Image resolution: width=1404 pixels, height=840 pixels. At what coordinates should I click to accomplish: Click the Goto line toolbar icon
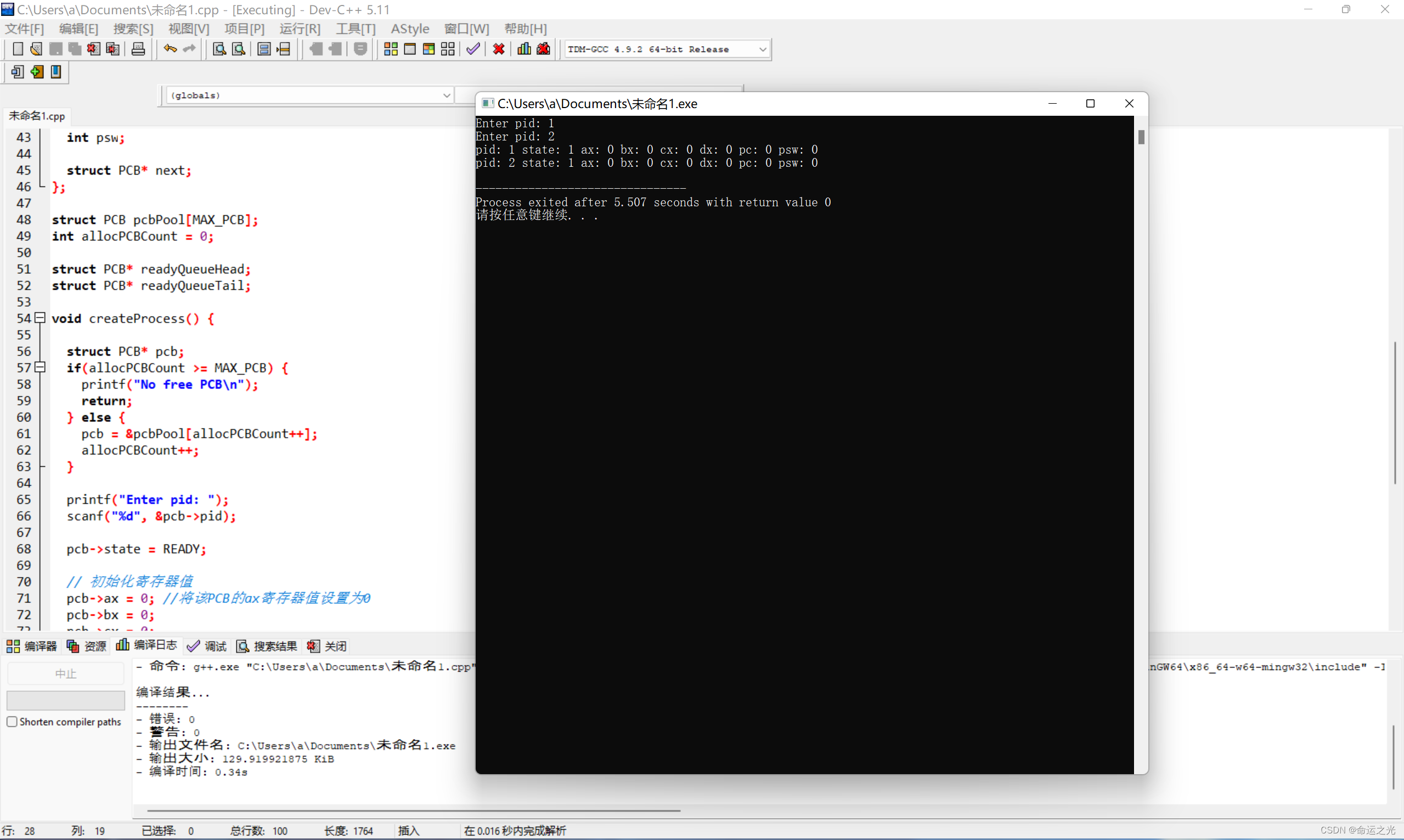point(283,49)
